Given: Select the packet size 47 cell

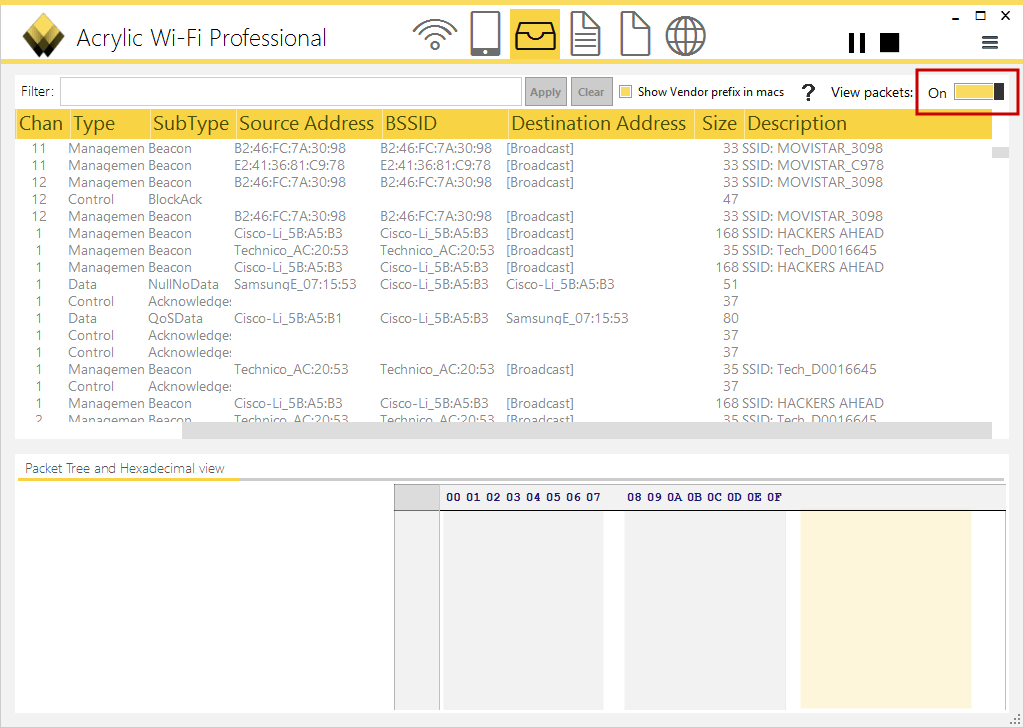Looking at the screenshot, I should click(x=731, y=199).
